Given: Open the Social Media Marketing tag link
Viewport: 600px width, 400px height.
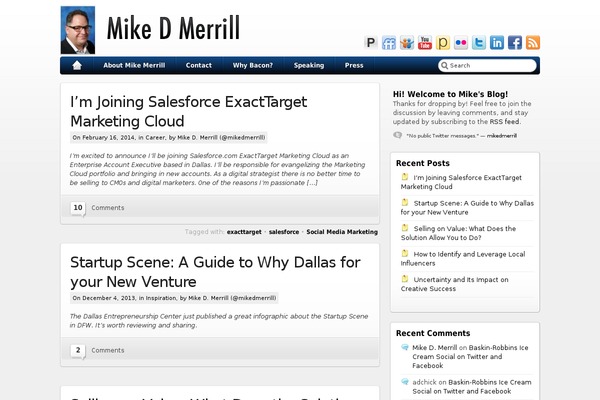Looking at the screenshot, I should (x=342, y=232).
